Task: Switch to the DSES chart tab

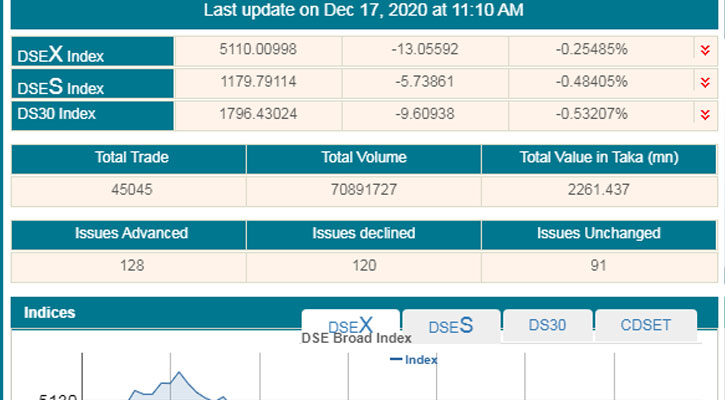Action: 450,326
